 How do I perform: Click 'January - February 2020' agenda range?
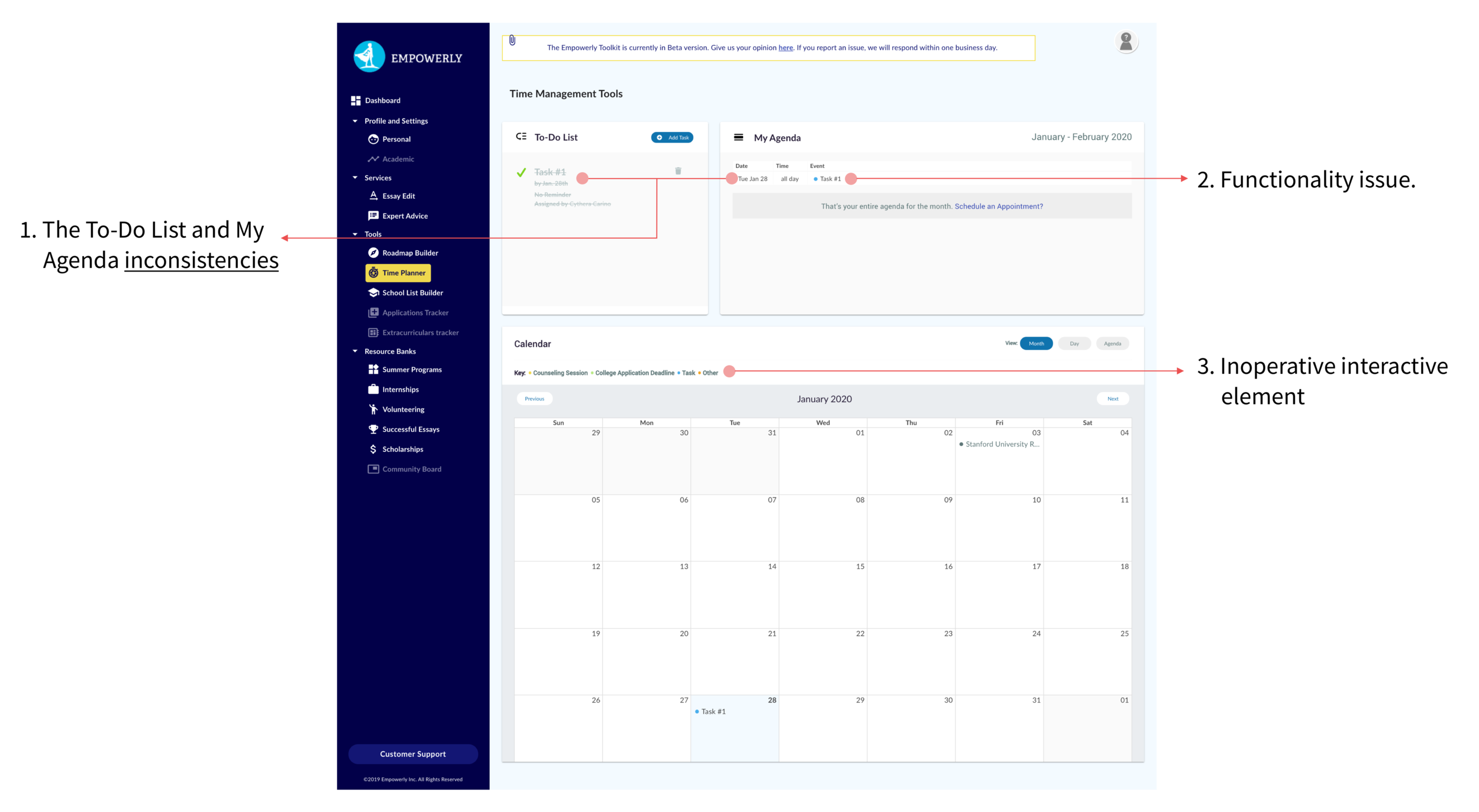click(x=1081, y=137)
